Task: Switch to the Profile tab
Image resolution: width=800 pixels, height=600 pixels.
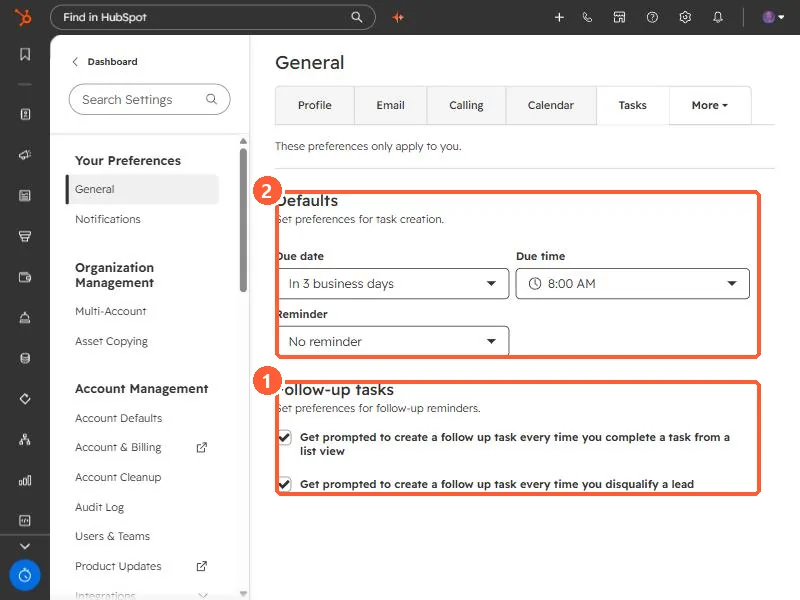Action: (315, 105)
